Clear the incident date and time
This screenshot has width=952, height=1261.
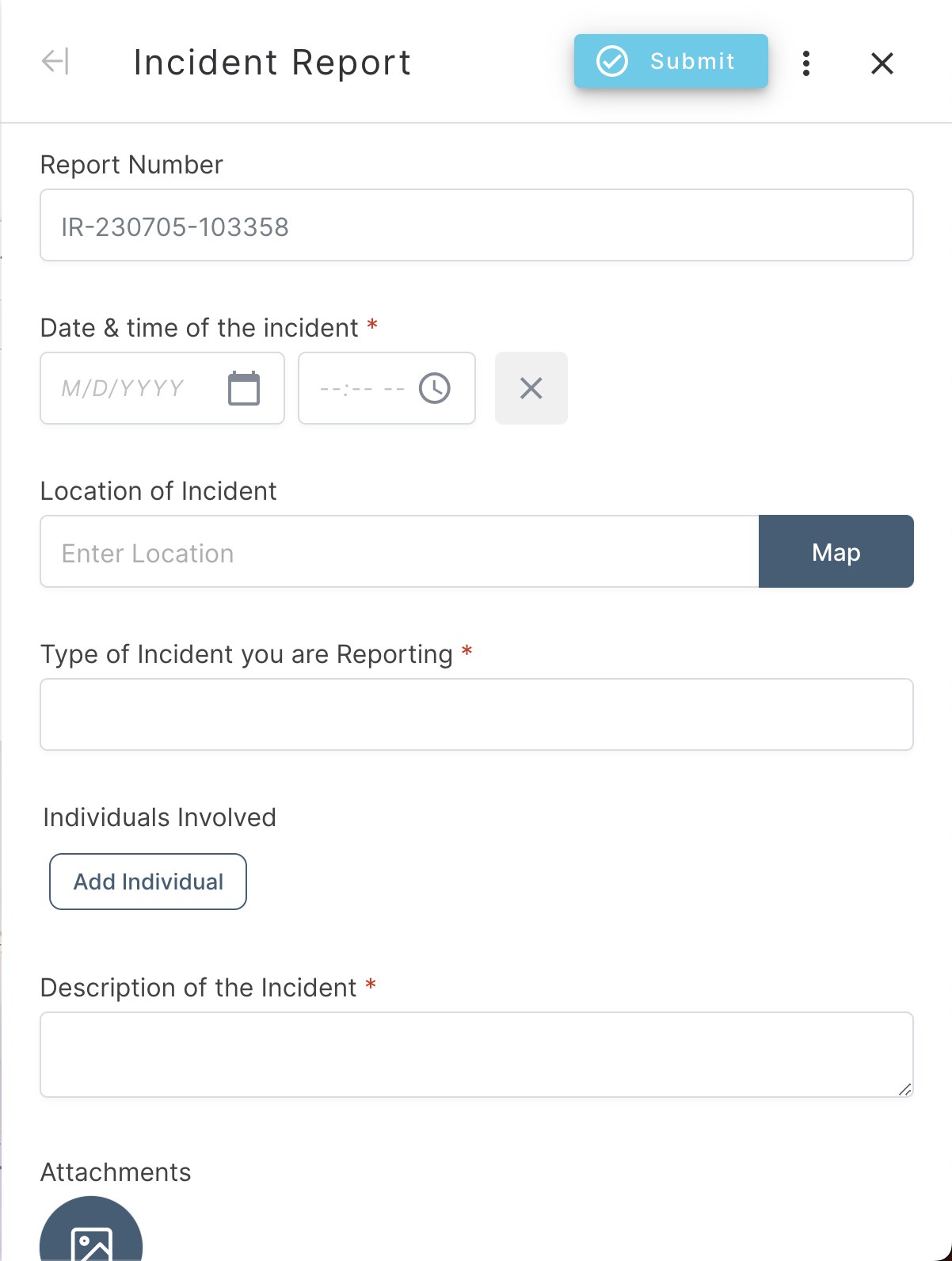[x=531, y=388]
